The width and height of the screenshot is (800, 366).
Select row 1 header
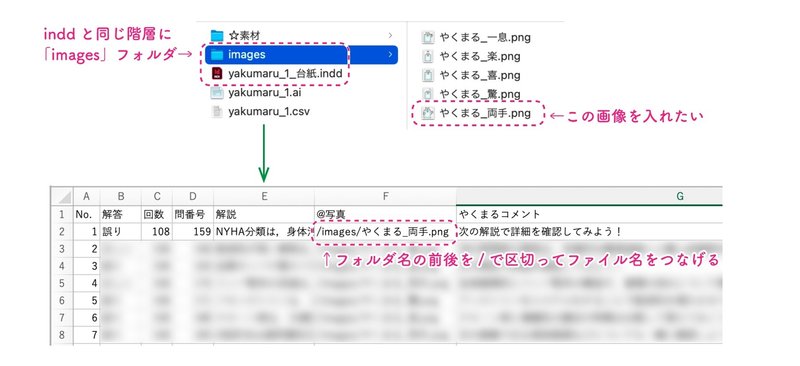[x=62, y=214]
